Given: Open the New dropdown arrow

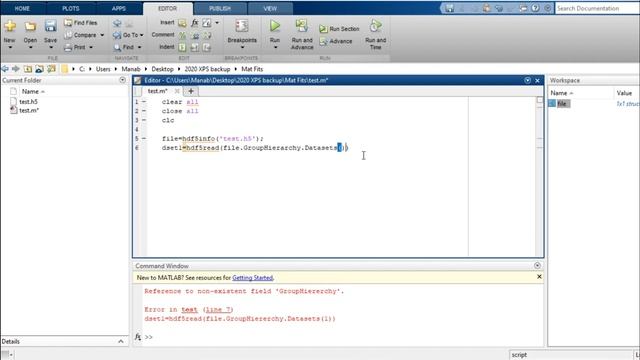Looking at the screenshot, I should click(x=10, y=47).
